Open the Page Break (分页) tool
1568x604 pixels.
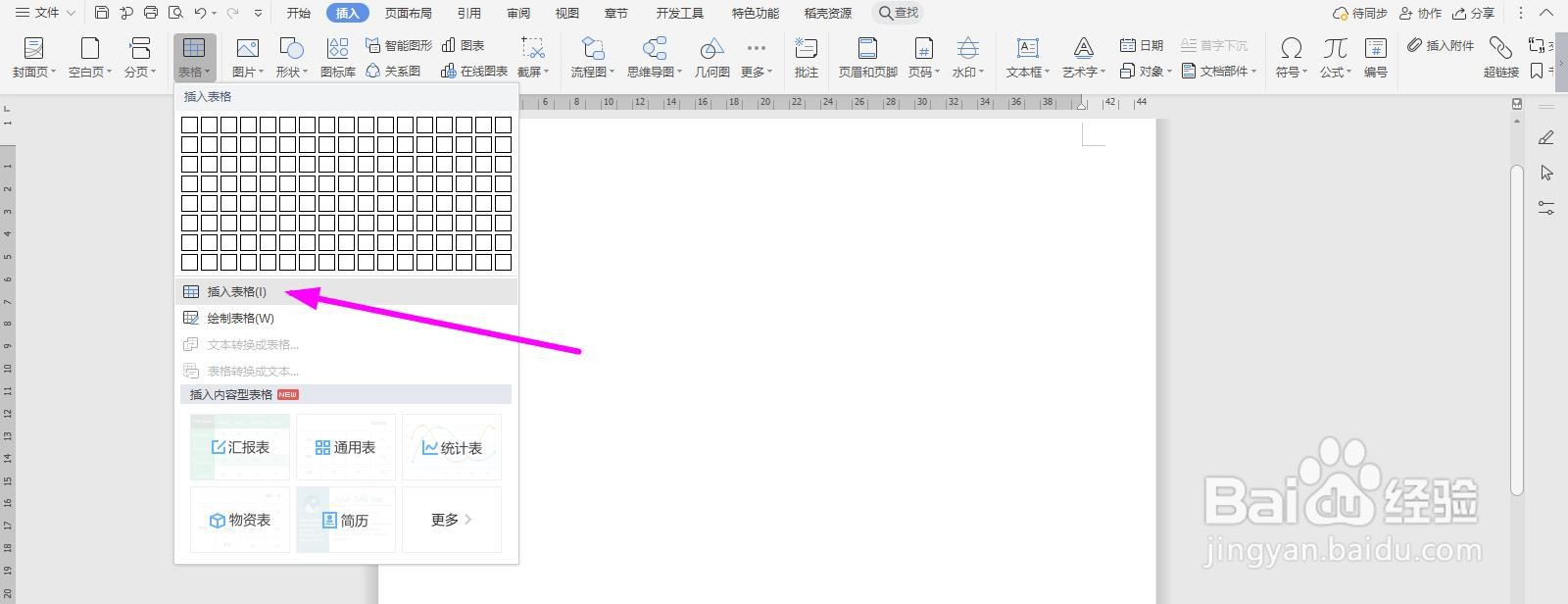coord(140,58)
